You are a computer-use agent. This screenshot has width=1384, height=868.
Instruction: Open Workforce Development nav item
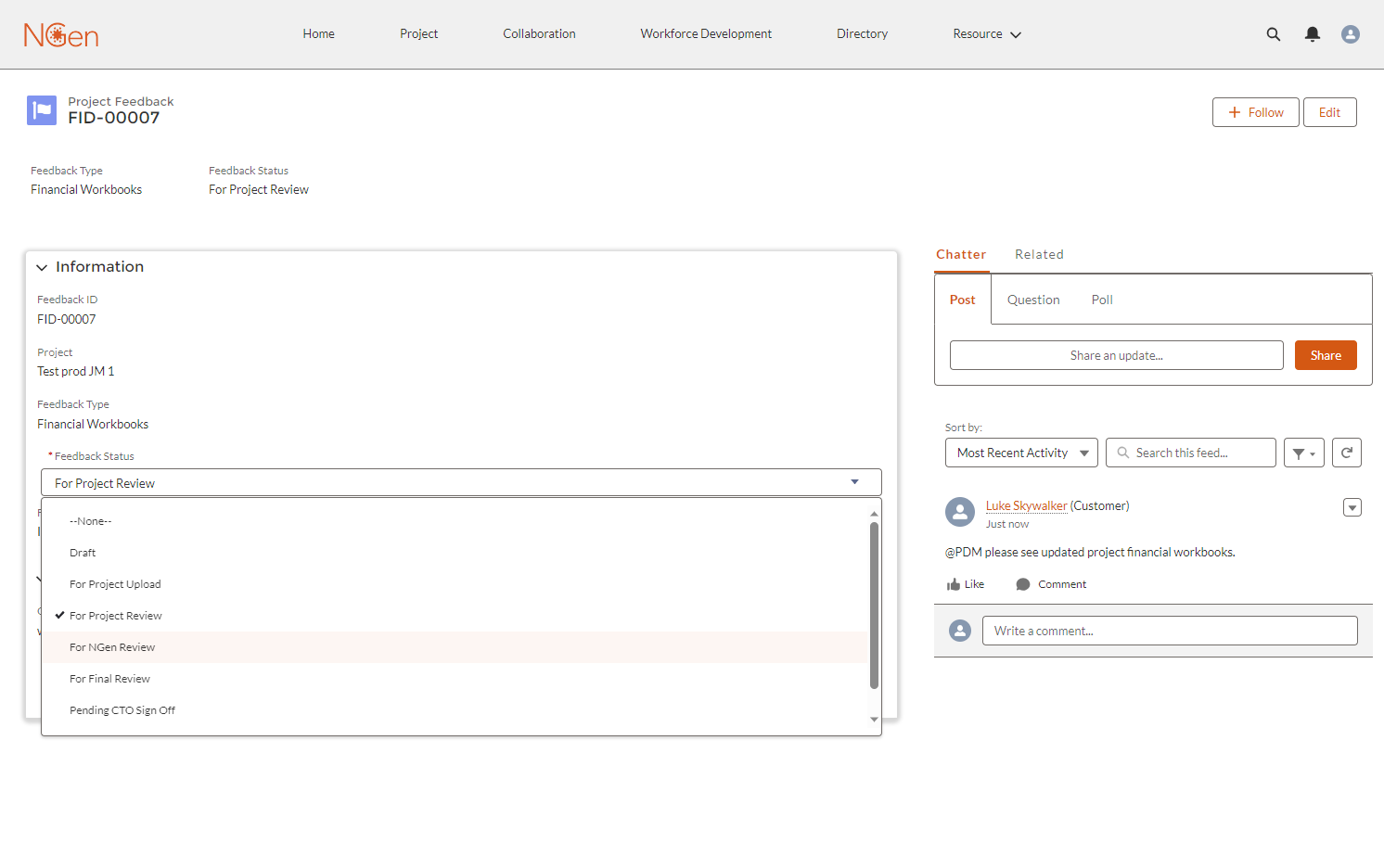[706, 34]
